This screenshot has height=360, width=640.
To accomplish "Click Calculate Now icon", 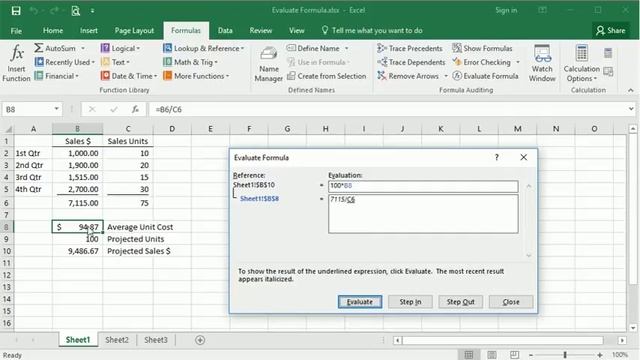I will tap(608, 53).
